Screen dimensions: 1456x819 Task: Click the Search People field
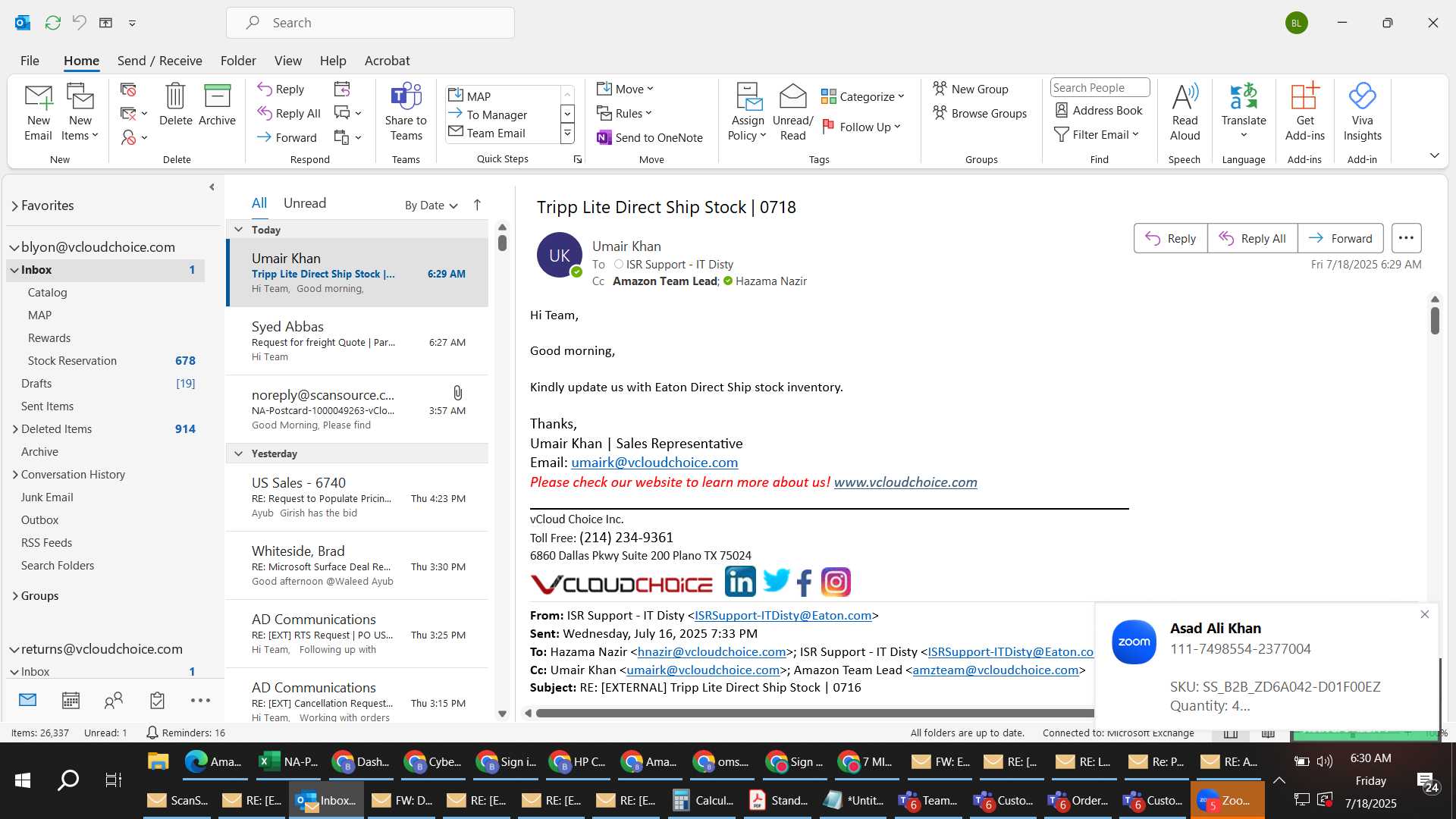click(1100, 88)
